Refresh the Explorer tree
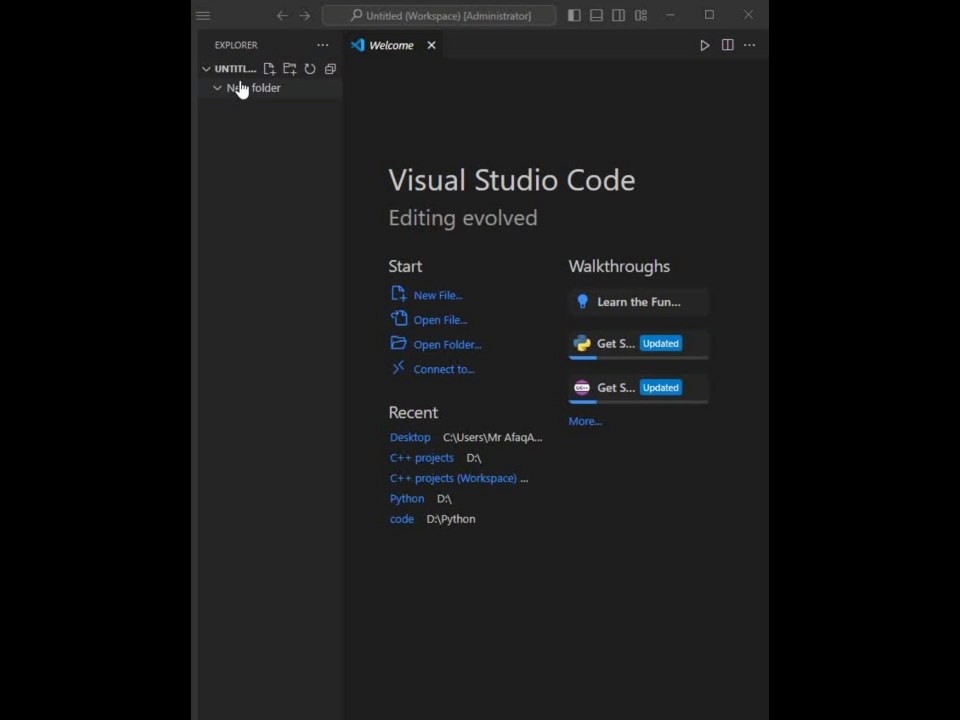The width and height of the screenshot is (960, 720). [x=310, y=69]
